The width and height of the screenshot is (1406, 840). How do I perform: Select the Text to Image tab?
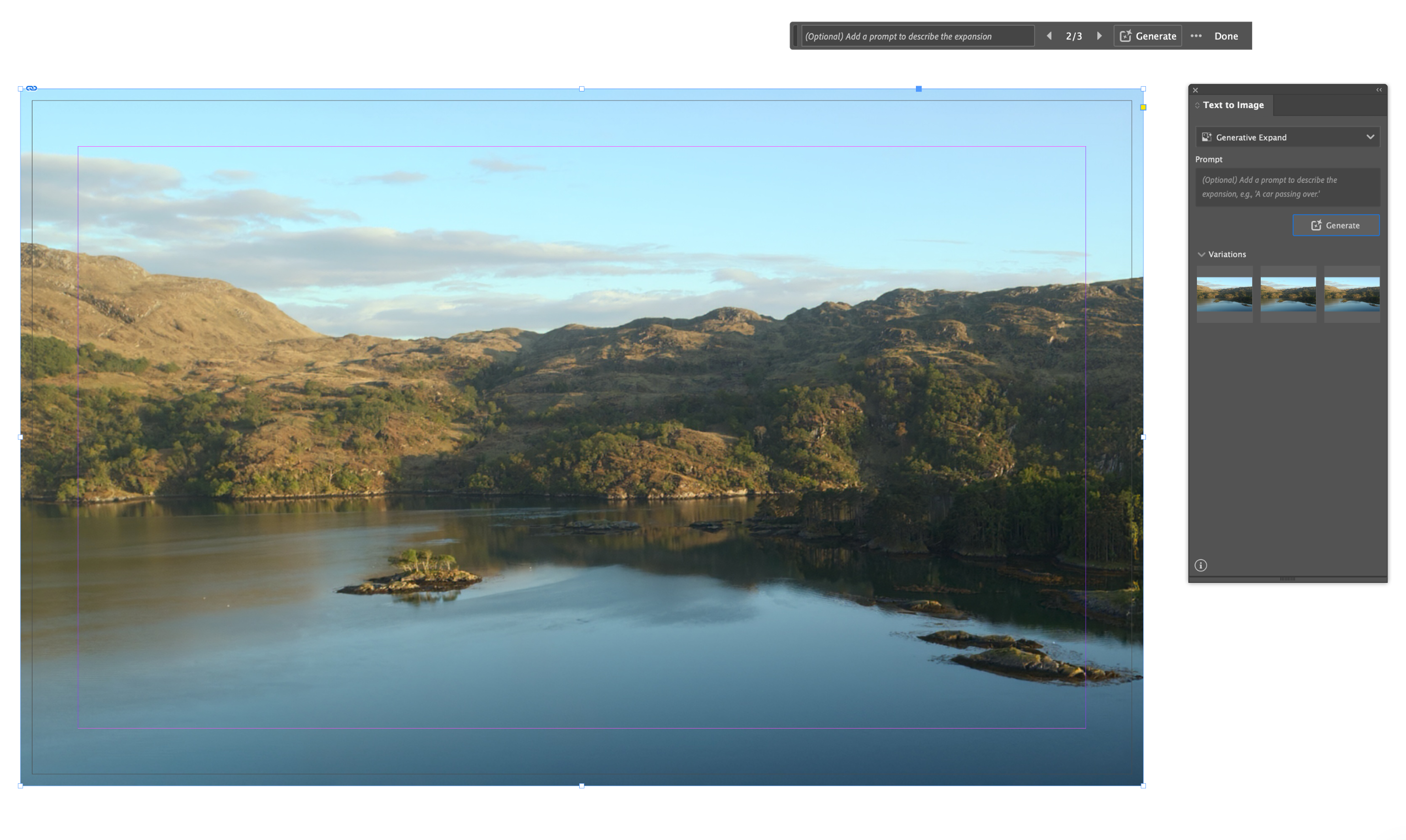click(1233, 105)
